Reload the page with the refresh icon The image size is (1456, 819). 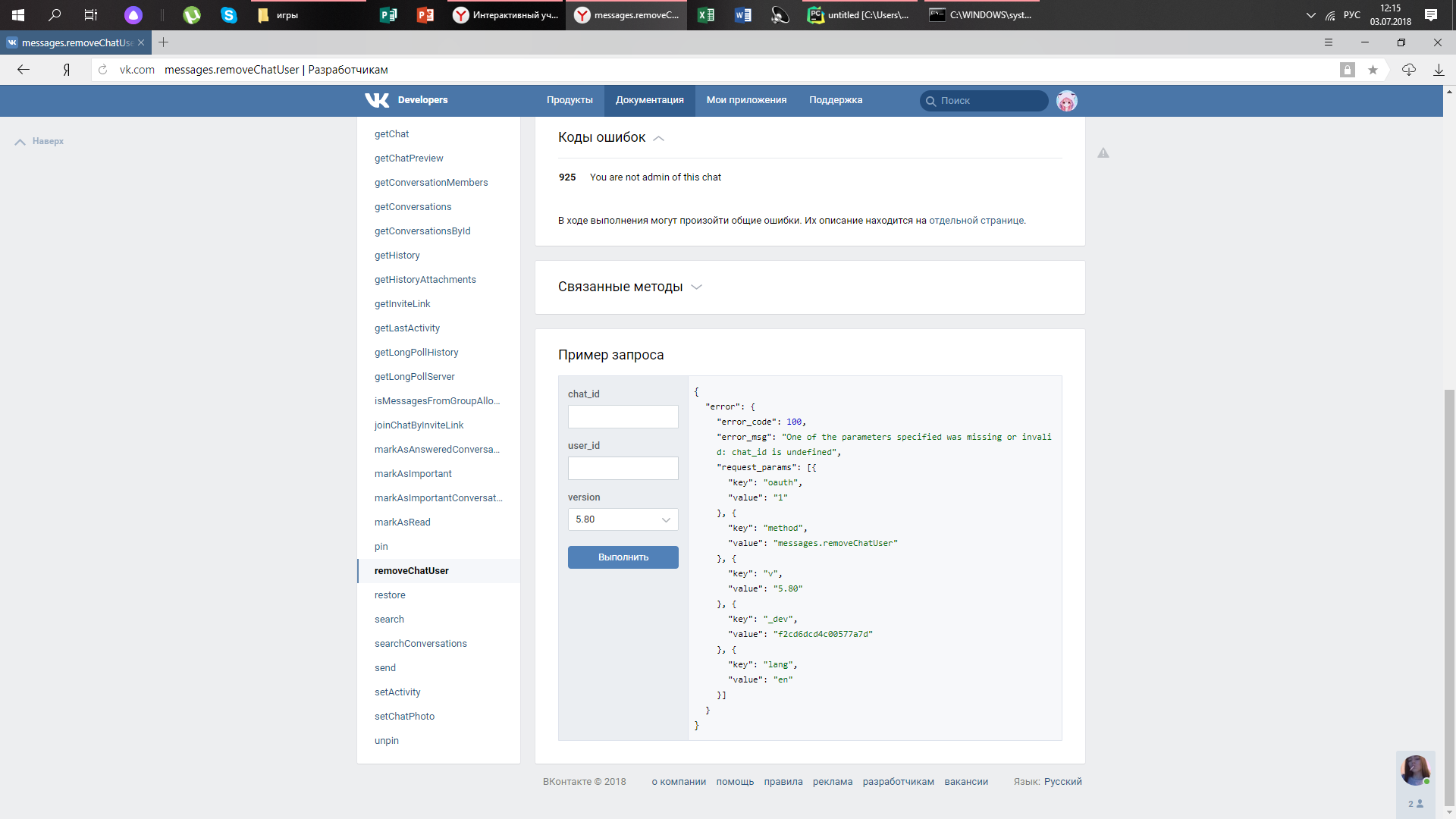pyautogui.click(x=103, y=70)
